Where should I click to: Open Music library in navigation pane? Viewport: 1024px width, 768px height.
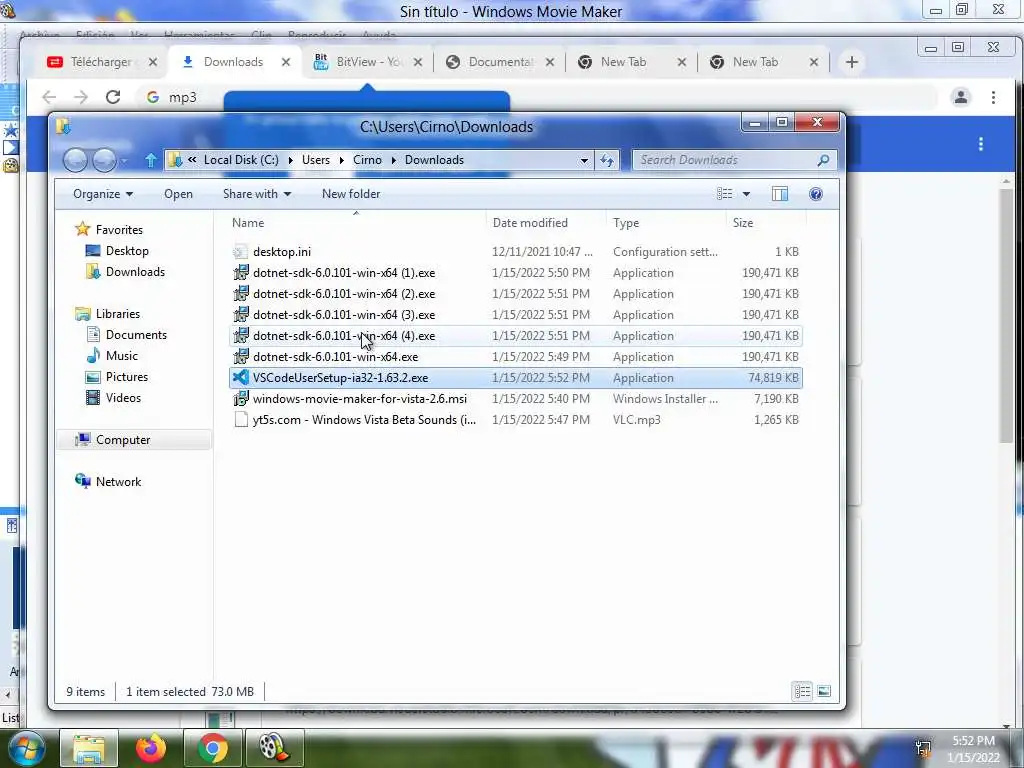coord(121,355)
